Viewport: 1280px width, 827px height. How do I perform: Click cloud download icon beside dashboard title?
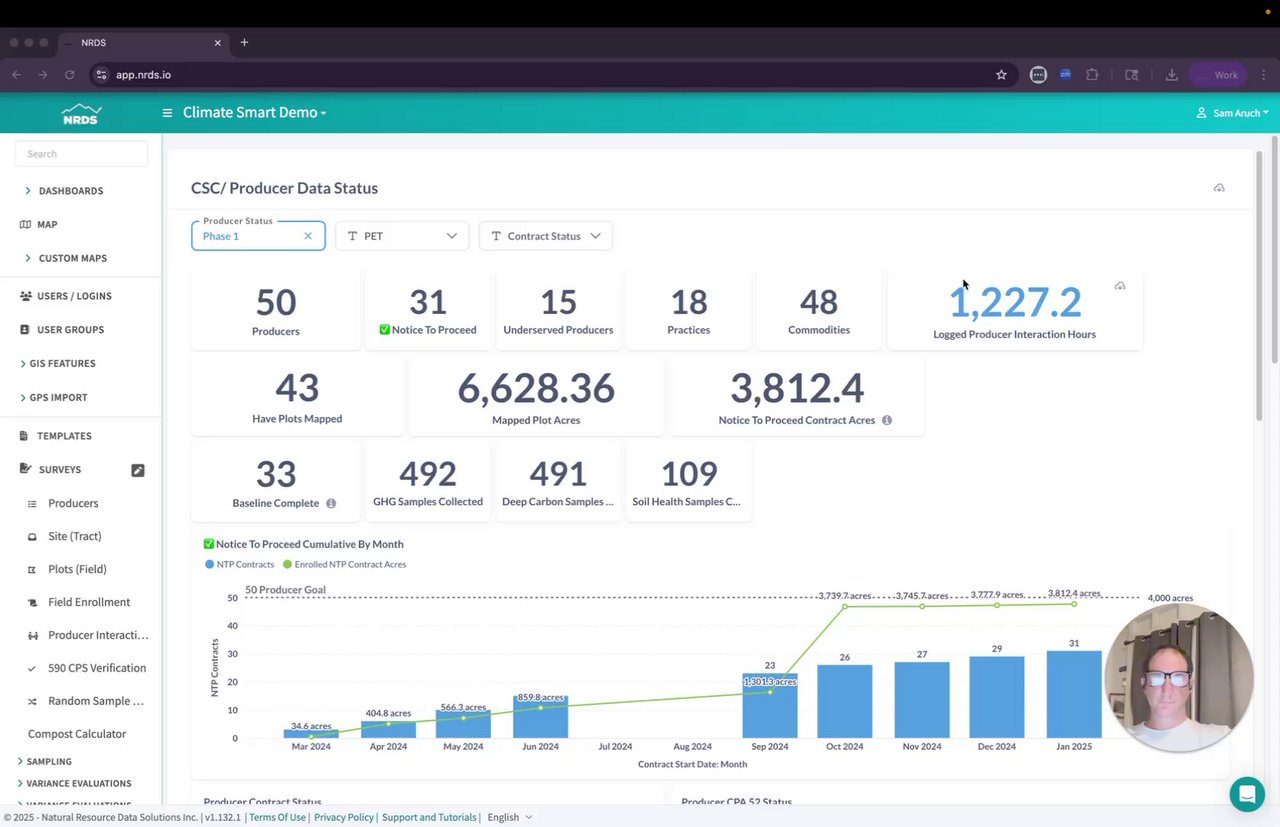coord(1219,188)
